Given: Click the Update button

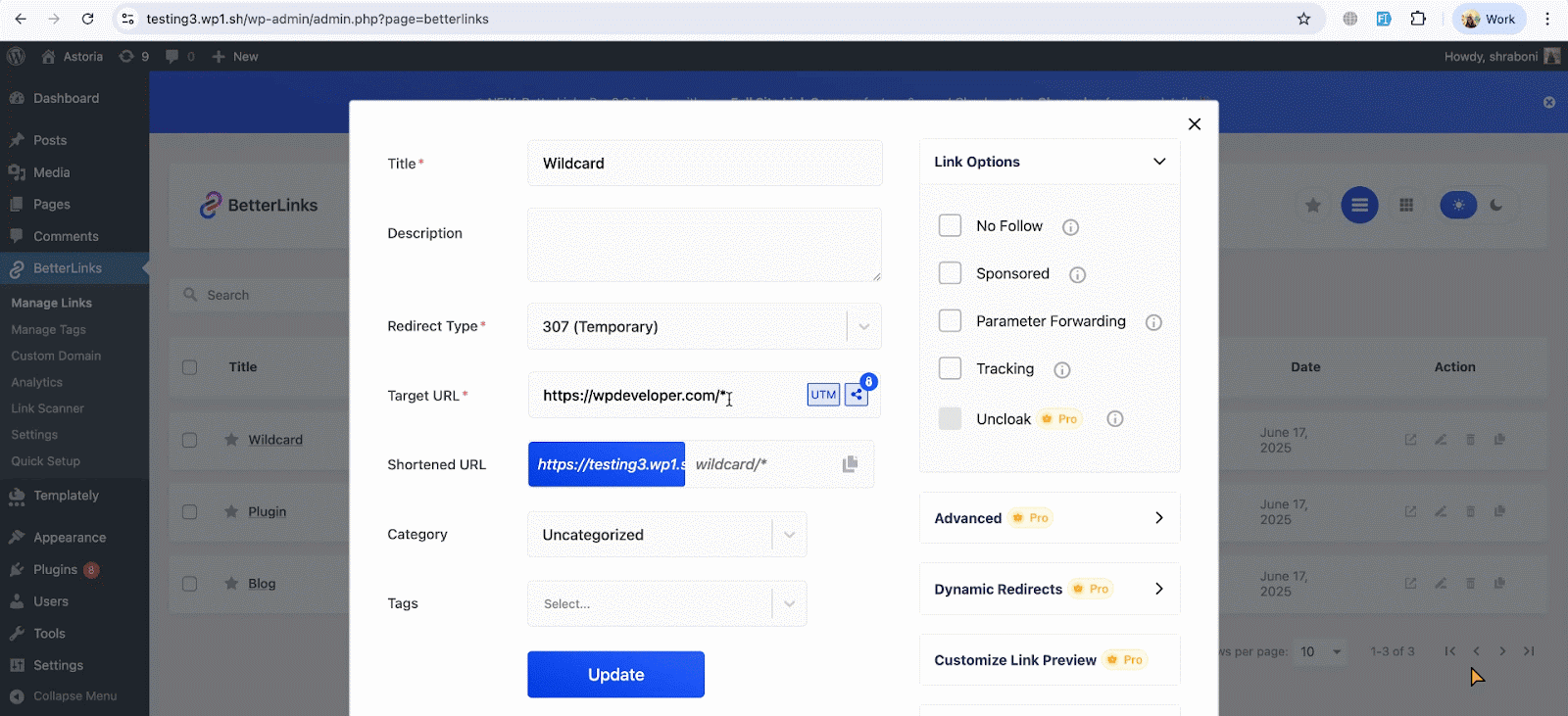Looking at the screenshot, I should coord(615,674).
